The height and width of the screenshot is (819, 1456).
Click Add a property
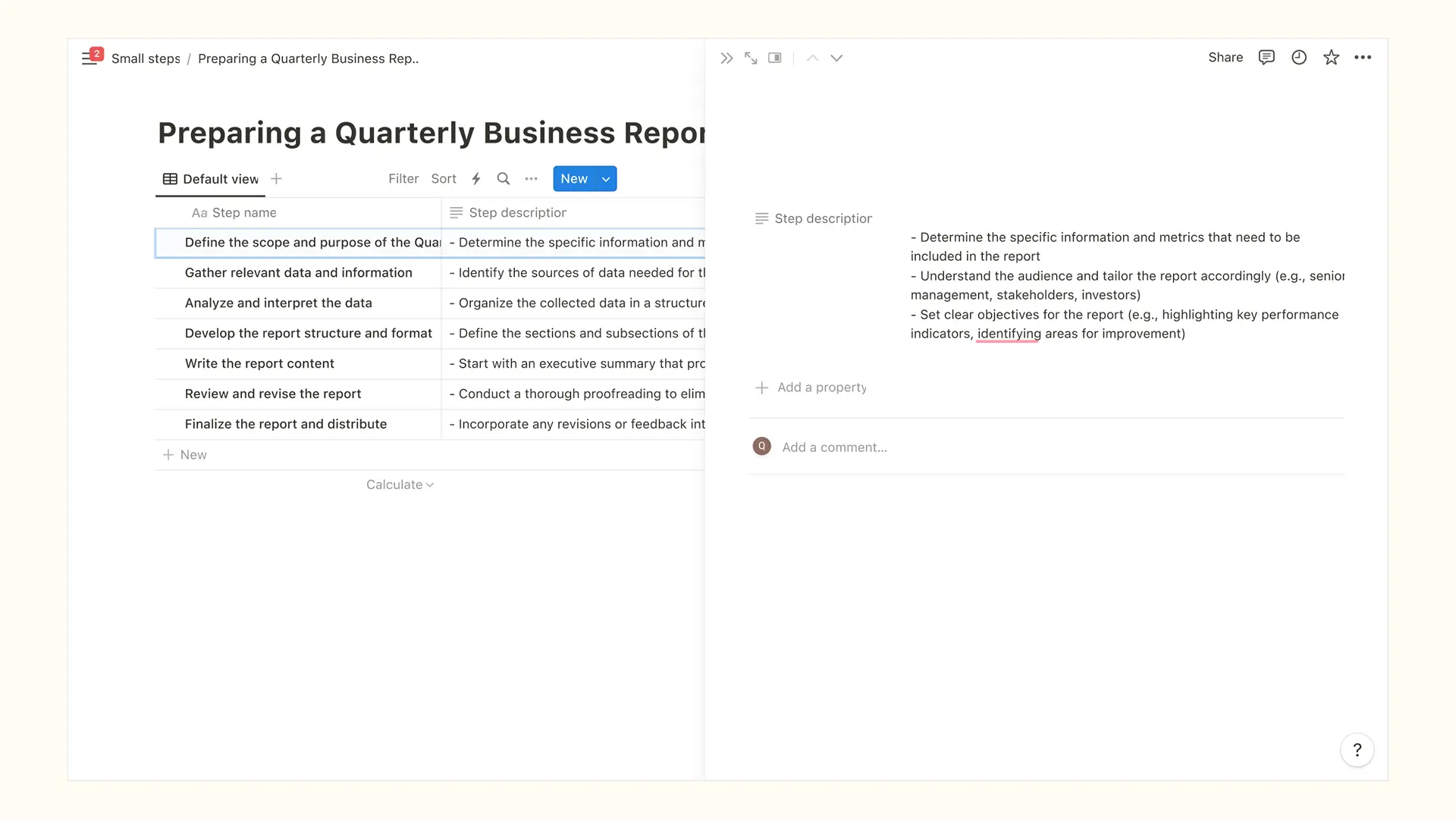[x=810, y=387]
